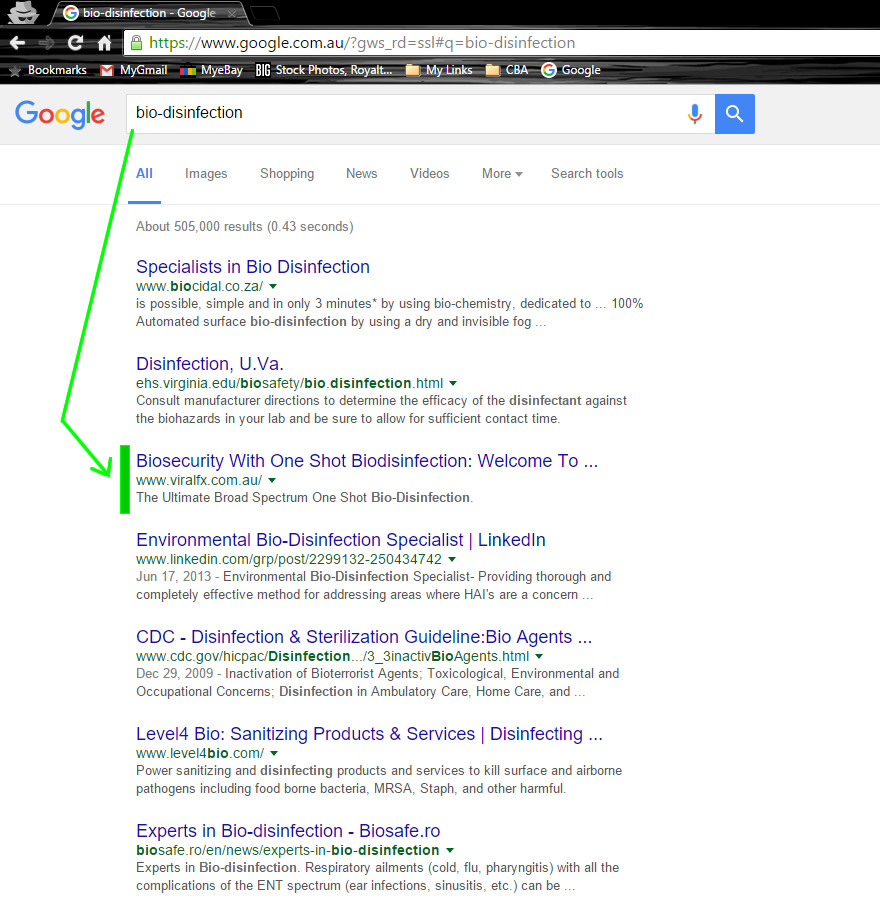Click the browser back arrow
This screenshot has width=880, height=904.
pos(17,43)
